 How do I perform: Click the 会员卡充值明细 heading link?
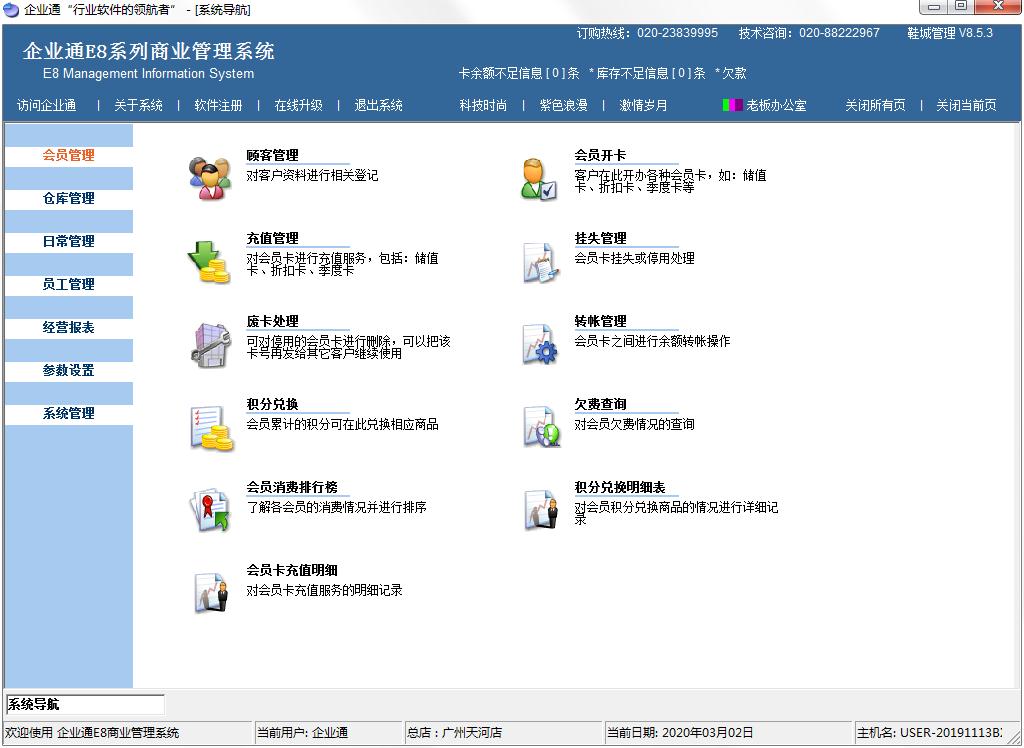pos(292,570)
